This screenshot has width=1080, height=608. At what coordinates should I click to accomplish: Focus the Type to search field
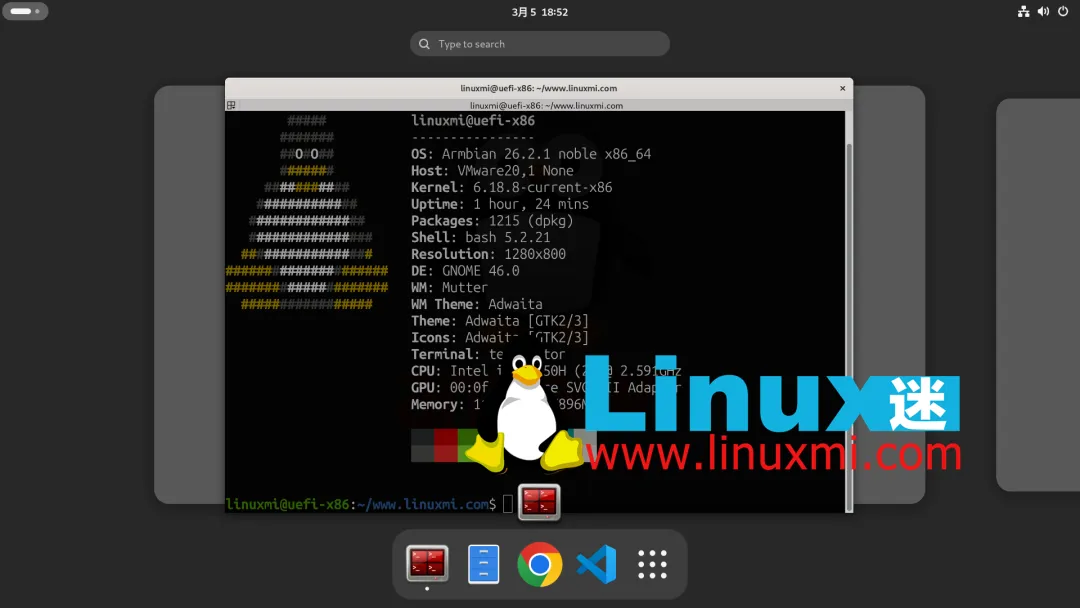click(x=539, y=43)
